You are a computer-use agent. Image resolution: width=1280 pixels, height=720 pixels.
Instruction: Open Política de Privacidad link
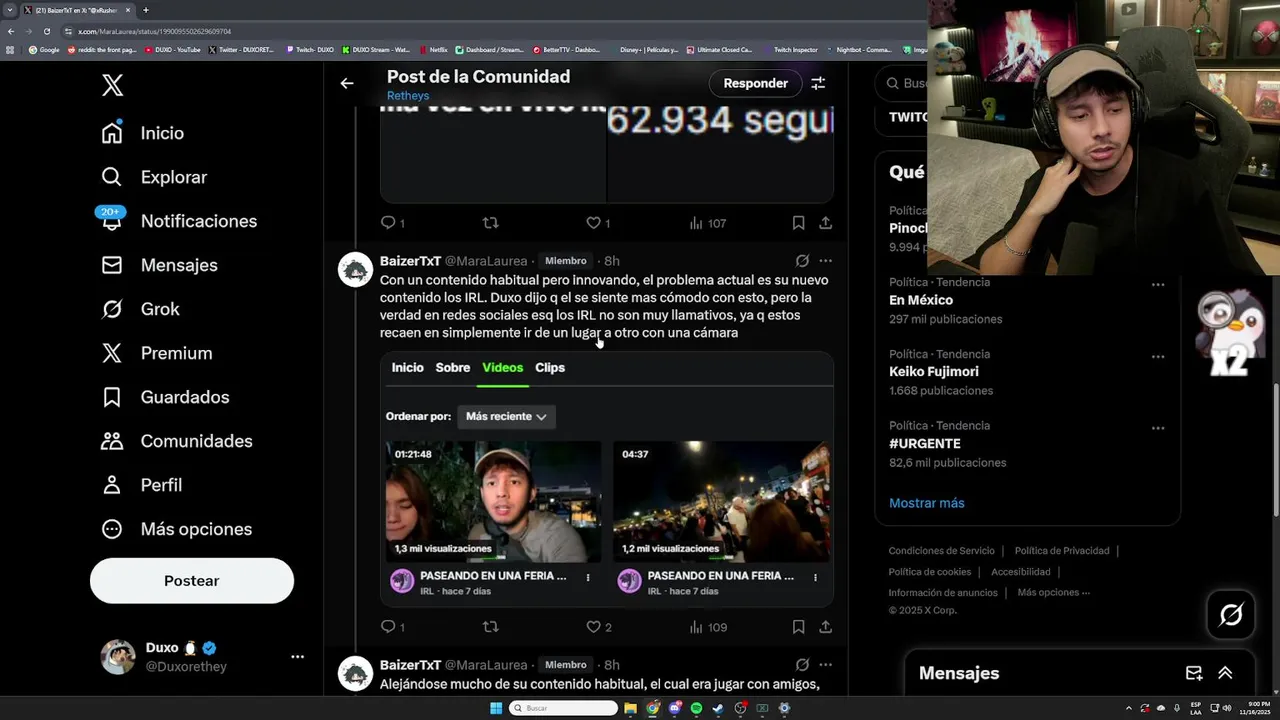(x=1062, y=551)
